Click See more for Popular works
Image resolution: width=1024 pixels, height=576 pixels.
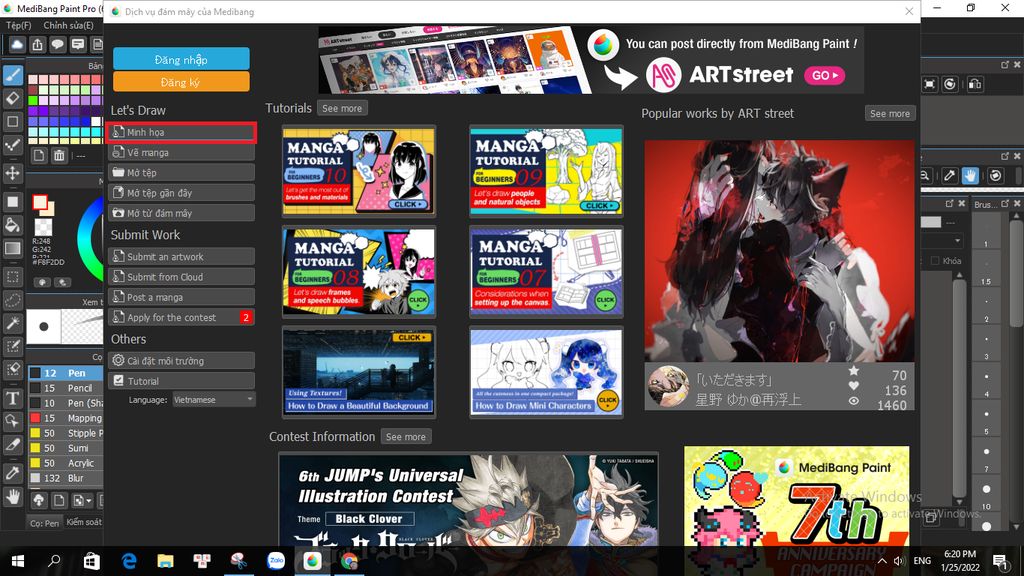[889, 113]
